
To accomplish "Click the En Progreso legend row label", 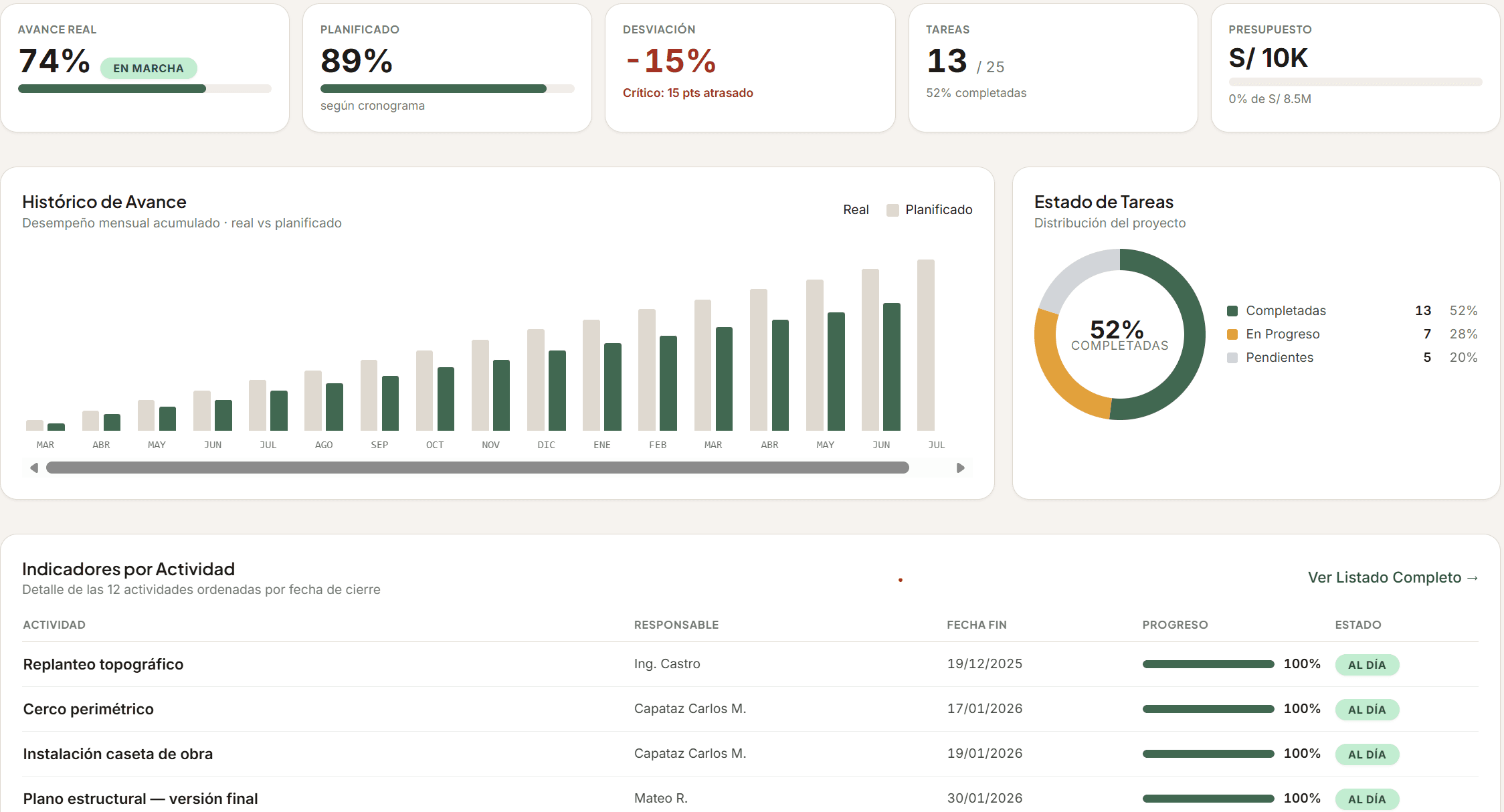I will pos(1283,334).
